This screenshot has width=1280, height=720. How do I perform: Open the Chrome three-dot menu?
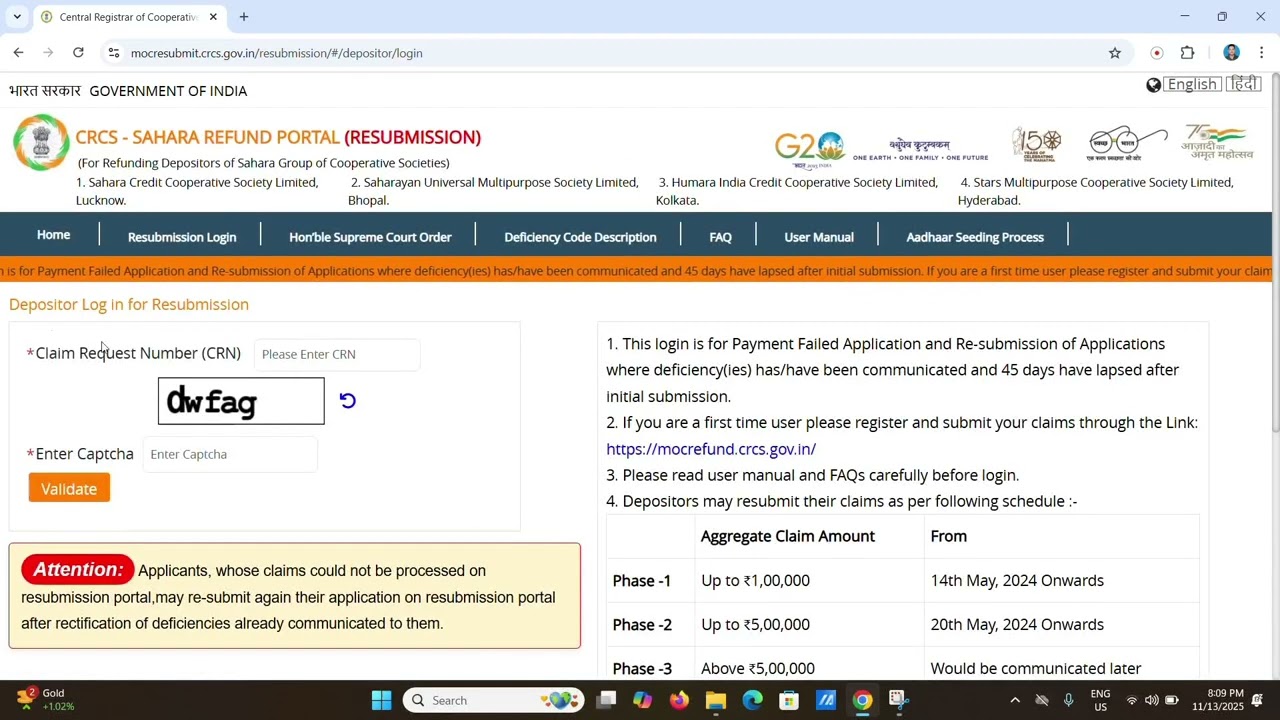click(x=1261, y=53)
